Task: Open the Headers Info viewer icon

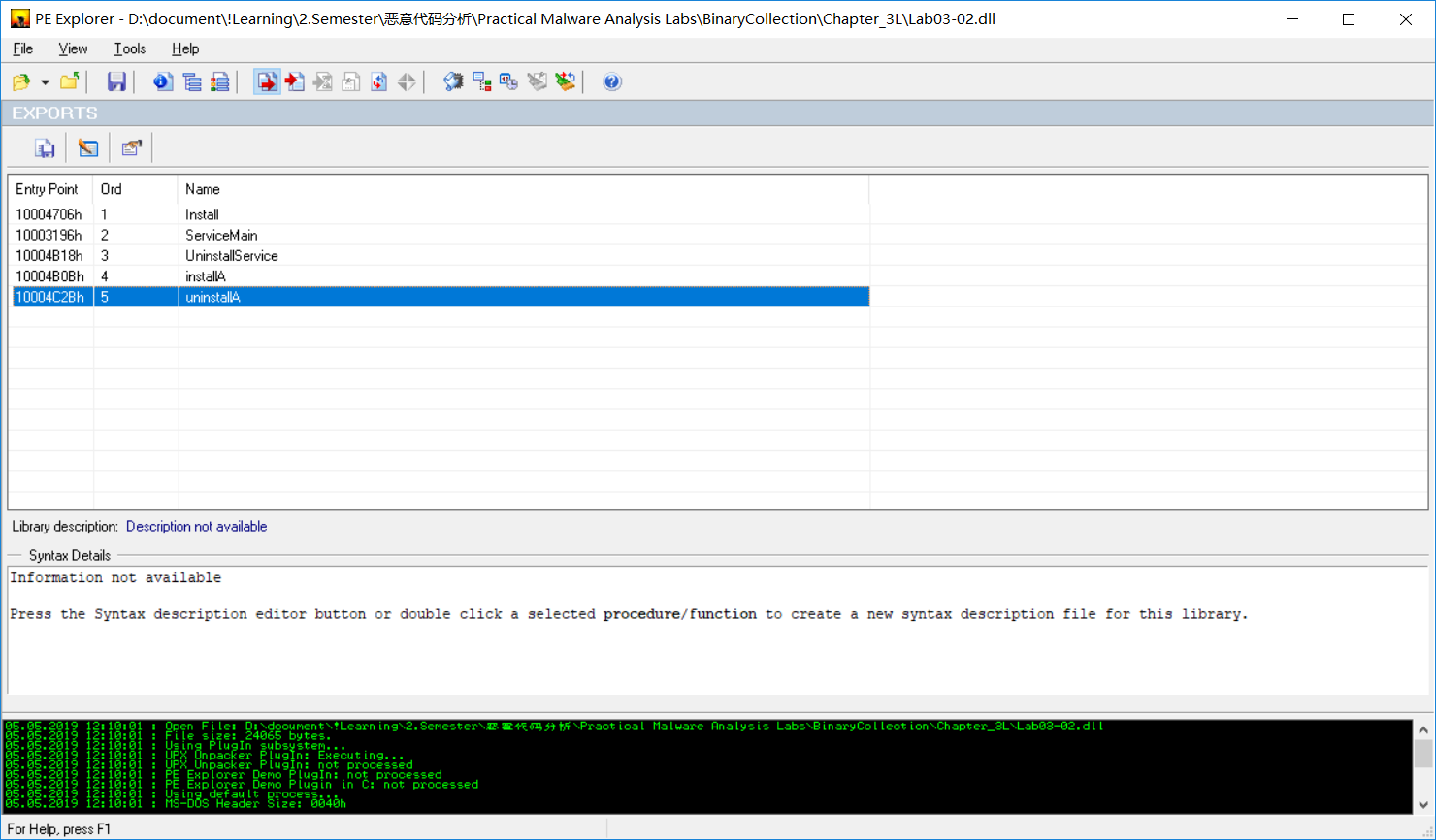Action: (162, 81)
